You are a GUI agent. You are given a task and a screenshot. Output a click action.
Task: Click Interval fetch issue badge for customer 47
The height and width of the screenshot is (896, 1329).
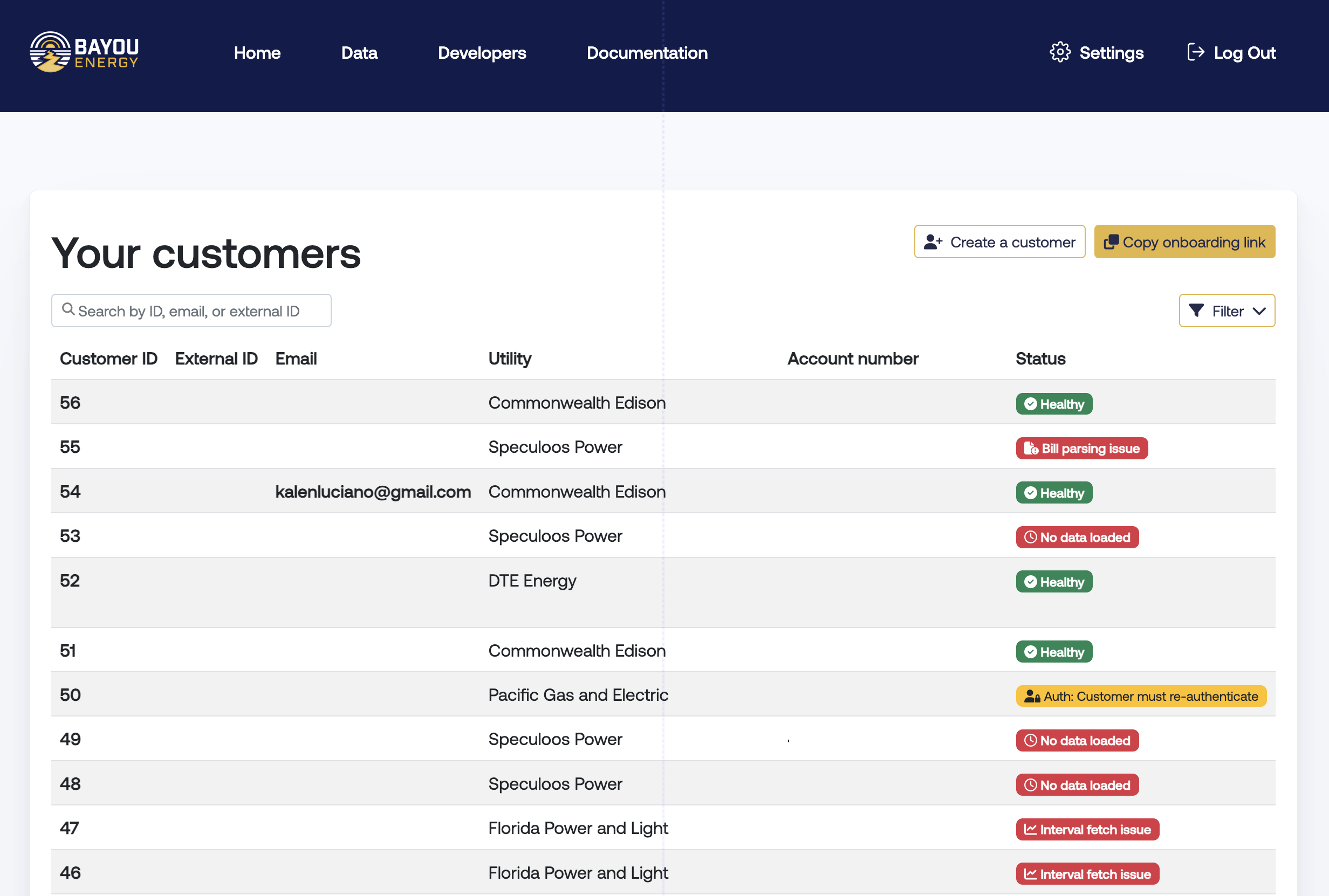point(1087,829)
